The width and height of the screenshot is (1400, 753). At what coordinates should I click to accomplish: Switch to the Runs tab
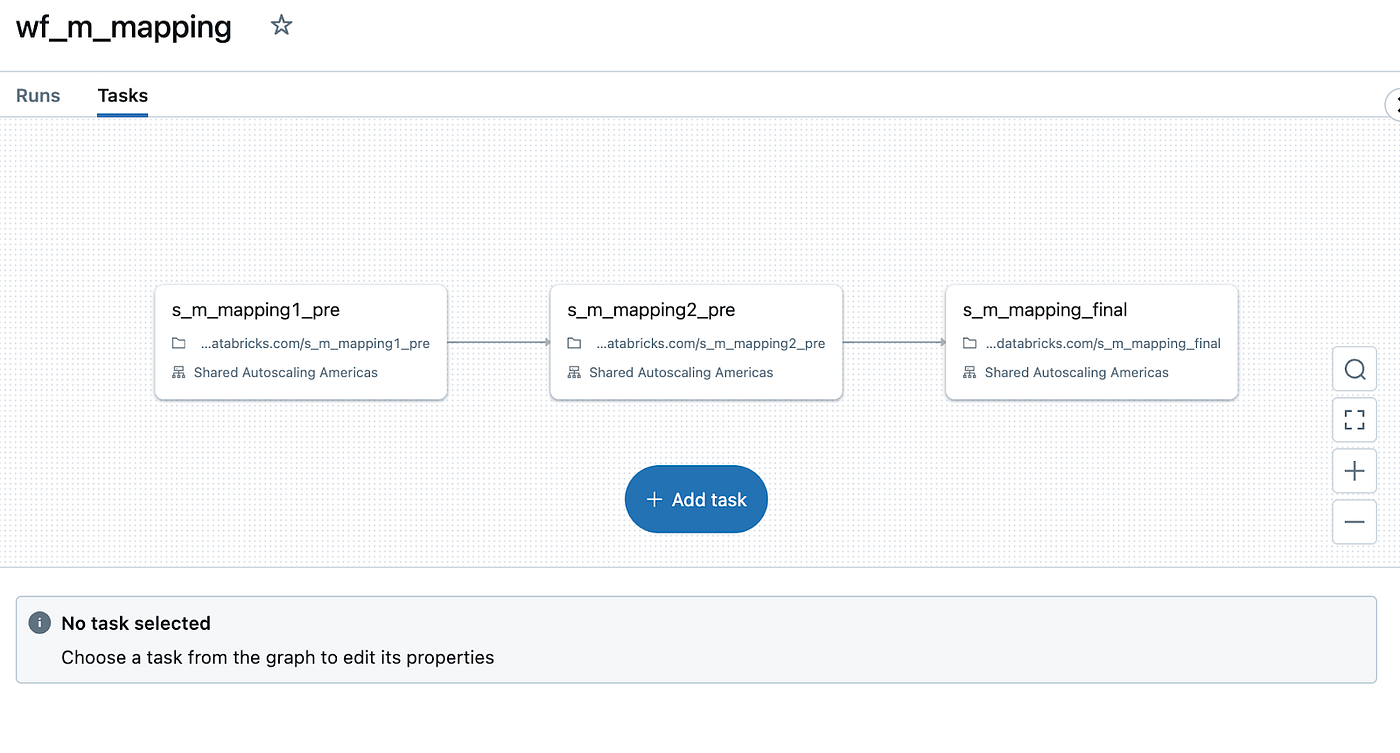pos(38,96)
